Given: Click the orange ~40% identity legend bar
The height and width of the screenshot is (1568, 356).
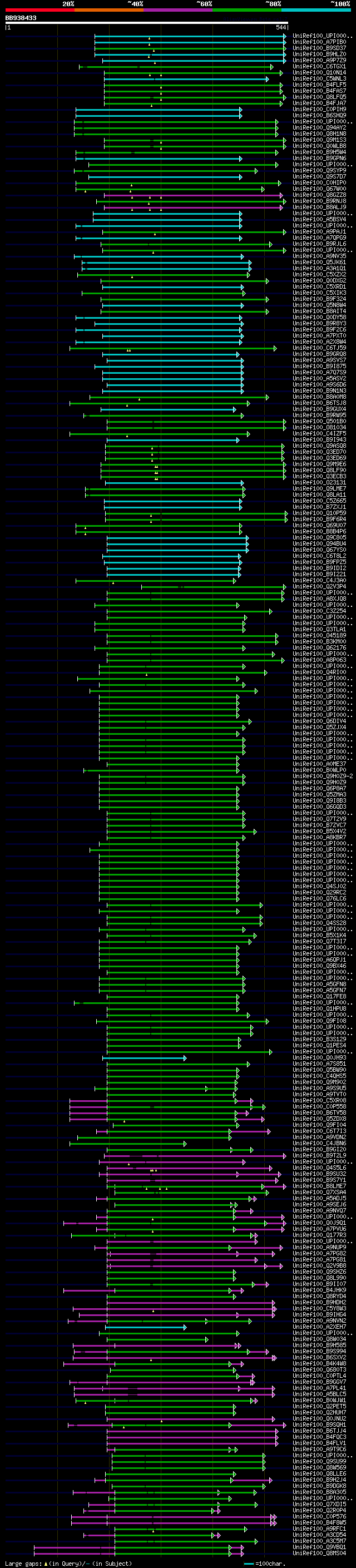Looking at the screenshot, I should 109,10.
